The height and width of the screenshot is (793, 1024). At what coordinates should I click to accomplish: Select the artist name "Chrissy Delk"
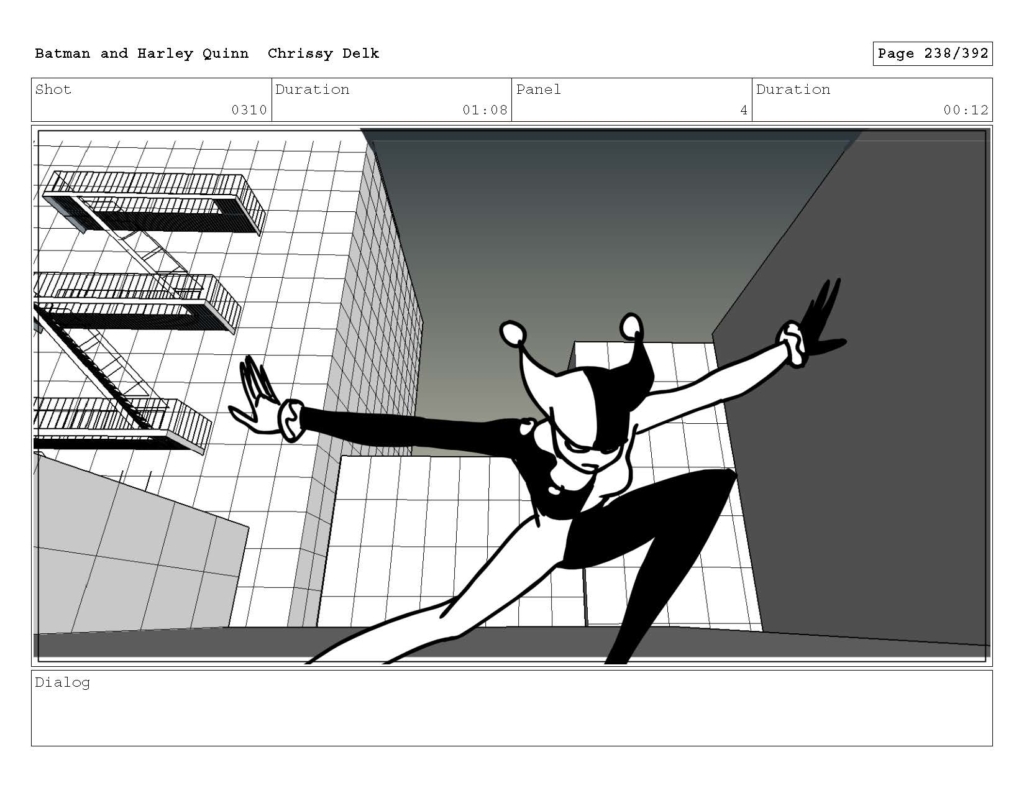pos(323,54)
